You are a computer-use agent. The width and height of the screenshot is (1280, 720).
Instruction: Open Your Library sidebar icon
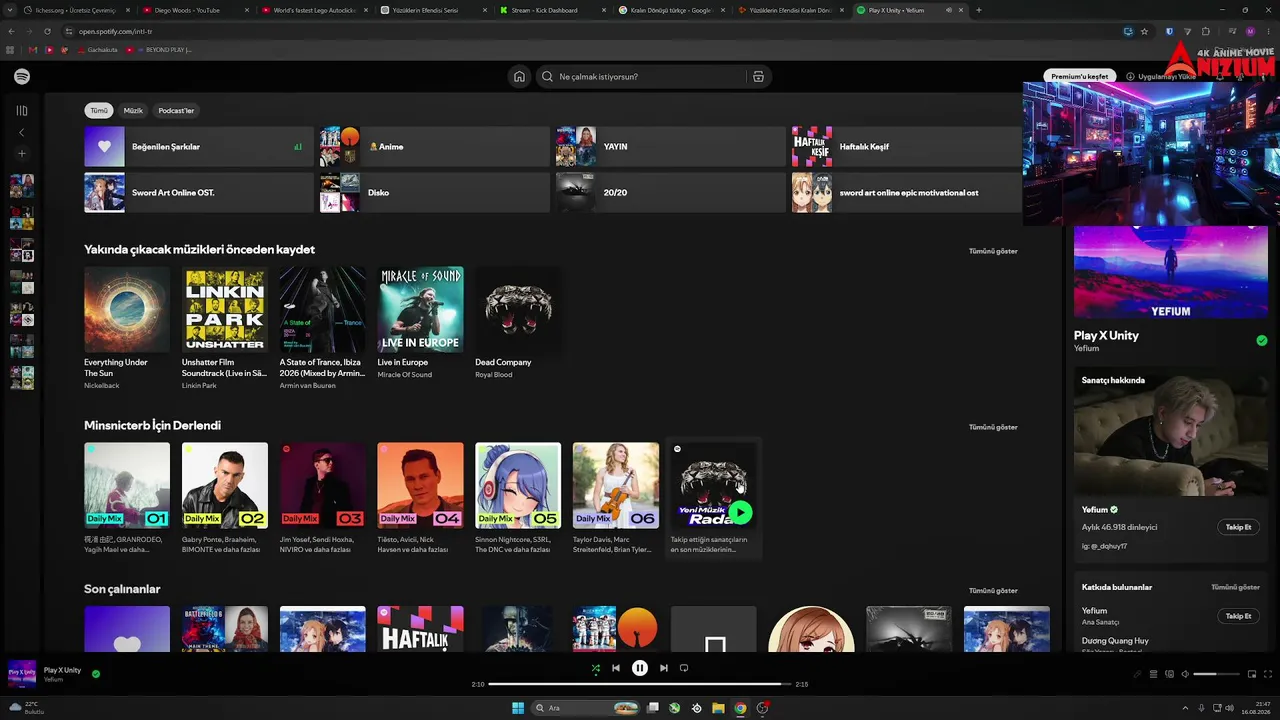(22, 111)
